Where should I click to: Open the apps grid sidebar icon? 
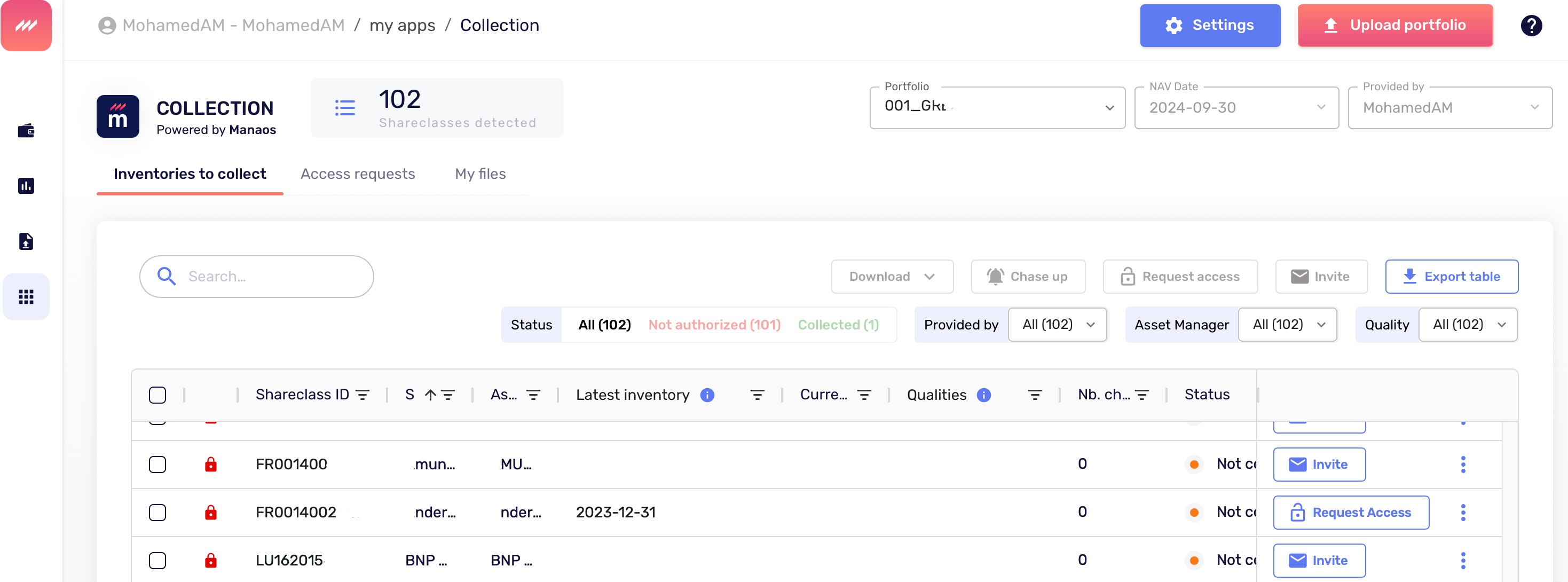point(26,297)
